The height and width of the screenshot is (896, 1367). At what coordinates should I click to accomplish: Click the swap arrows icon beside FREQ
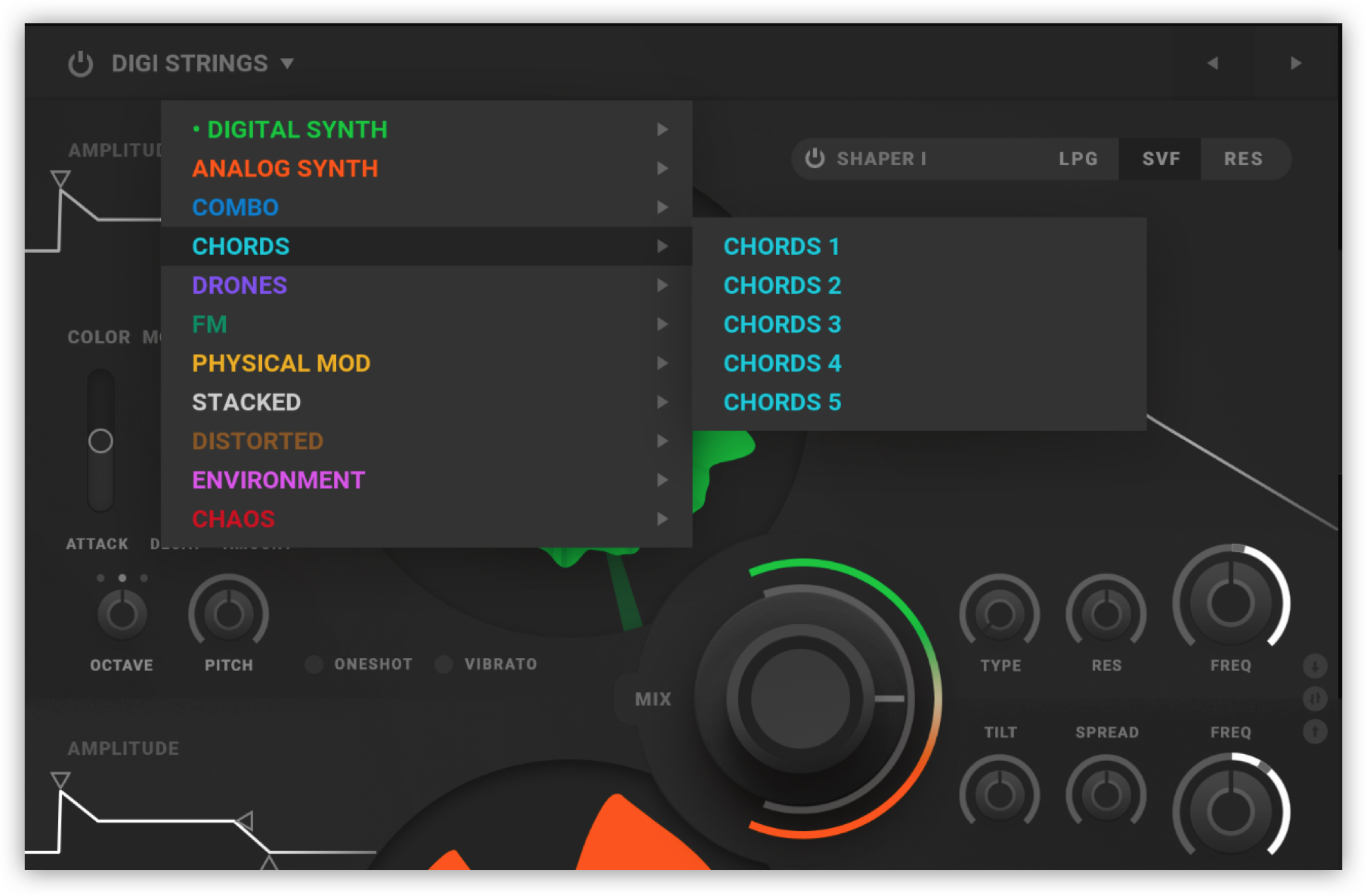(1315, 699)
